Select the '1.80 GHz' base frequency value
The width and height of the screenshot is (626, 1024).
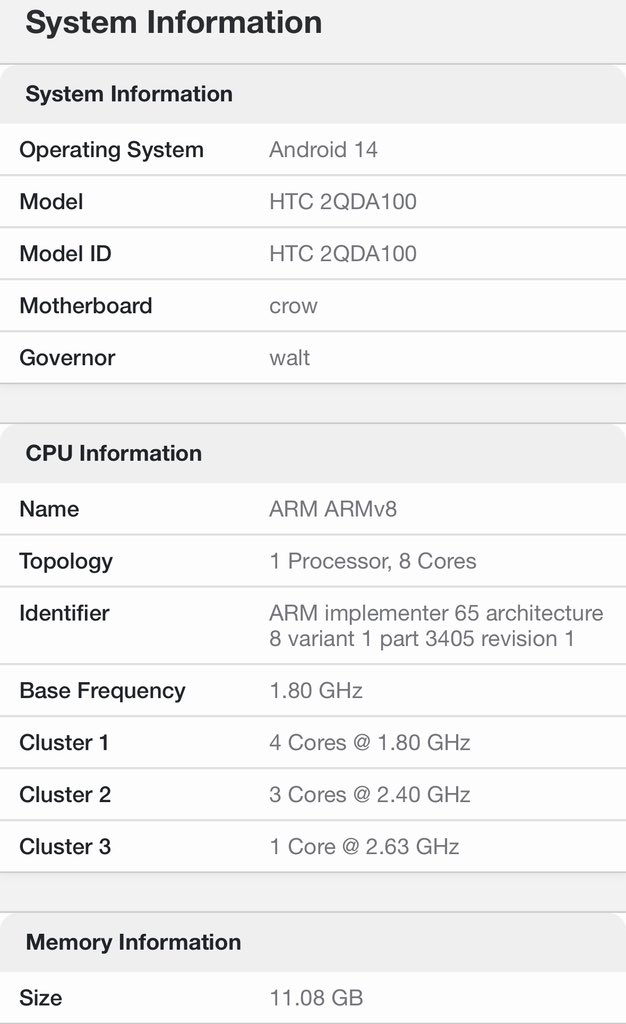pyautogui.click(x=316, y=690)
